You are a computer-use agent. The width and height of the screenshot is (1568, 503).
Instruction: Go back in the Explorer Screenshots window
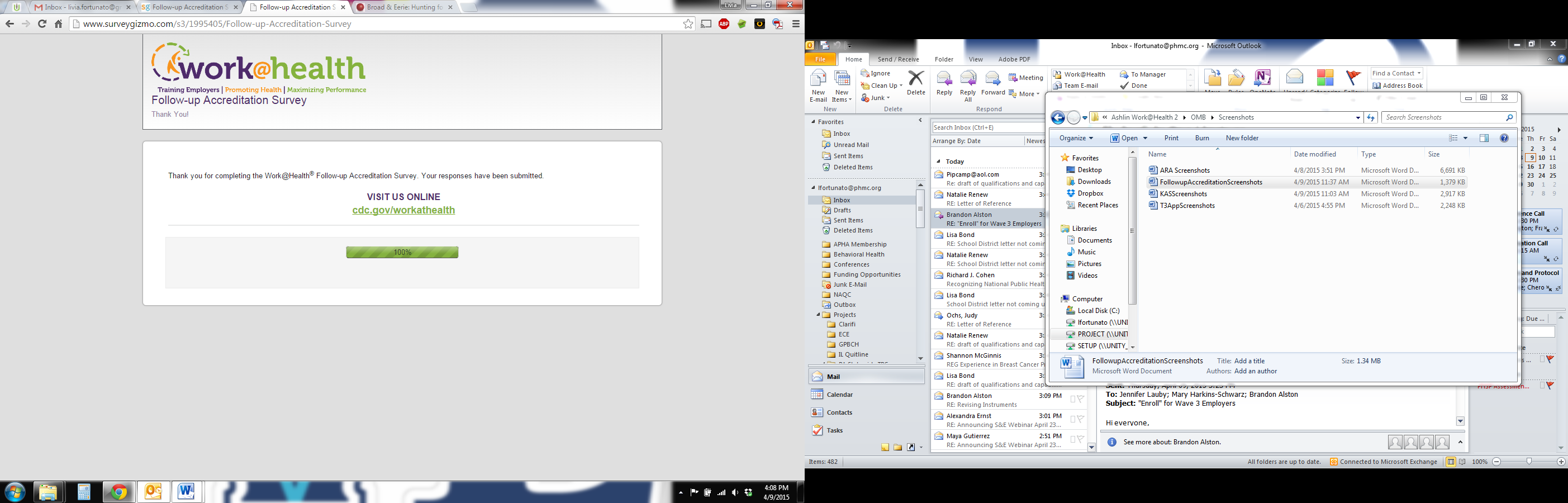click(x=1058, y=117)
